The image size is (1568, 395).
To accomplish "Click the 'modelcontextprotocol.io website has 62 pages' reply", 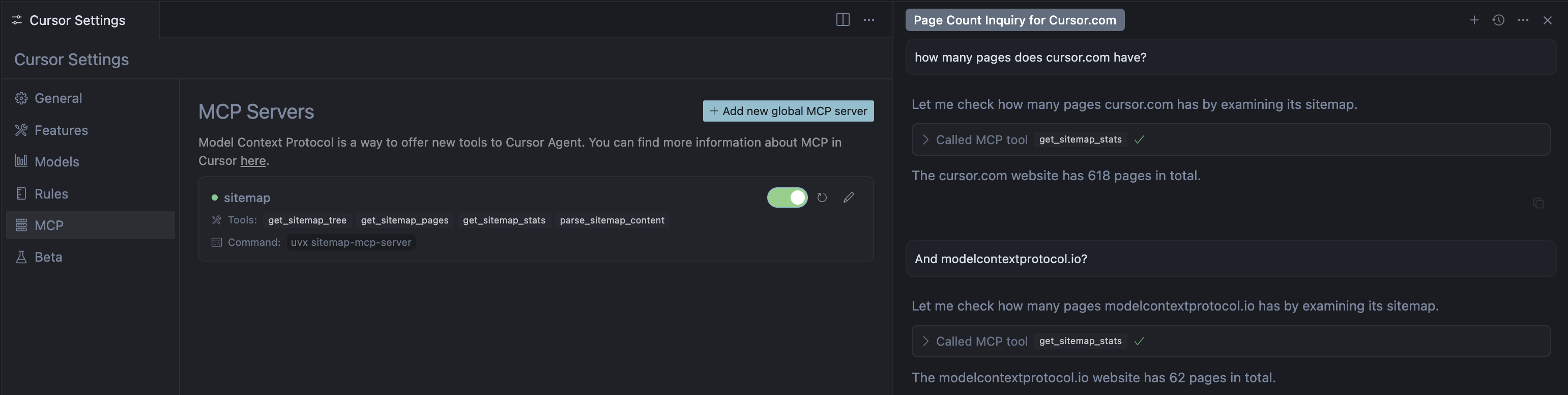I will (x=1094, y=377).
